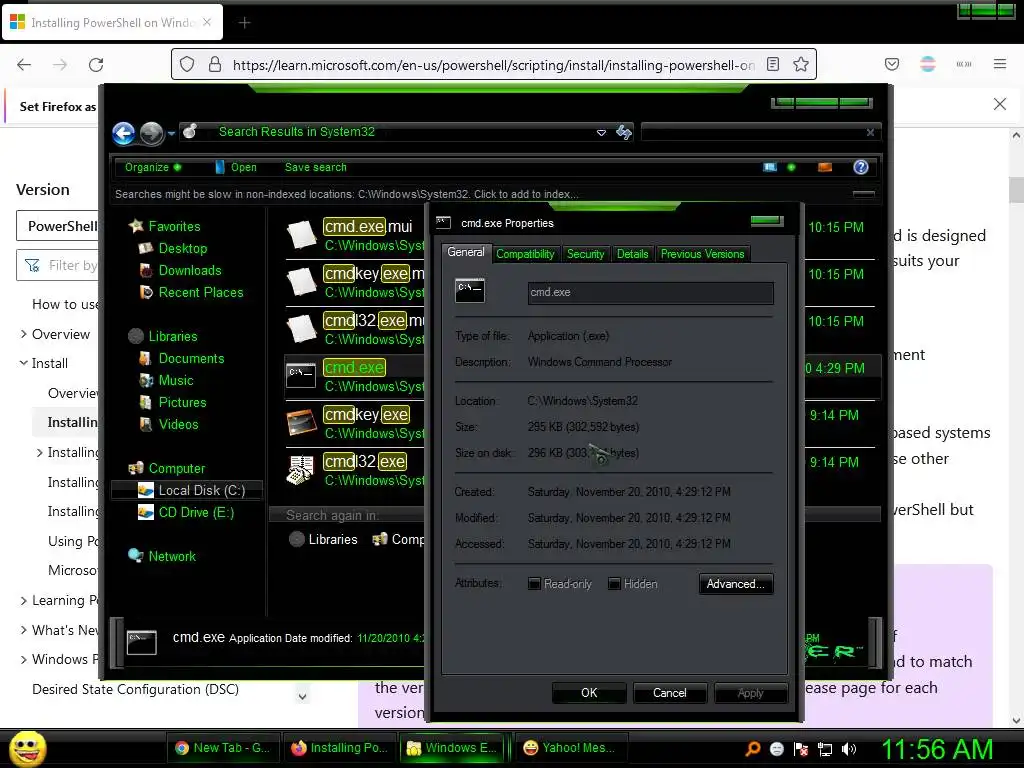Switch to Yahoo! Messenger taskbar button

[571, 748]
